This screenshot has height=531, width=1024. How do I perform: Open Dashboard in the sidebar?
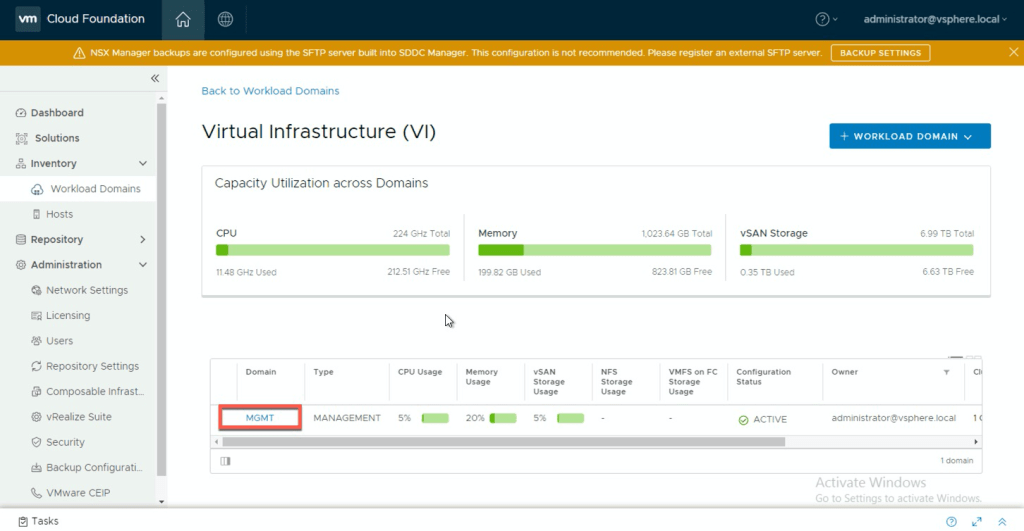57,113
